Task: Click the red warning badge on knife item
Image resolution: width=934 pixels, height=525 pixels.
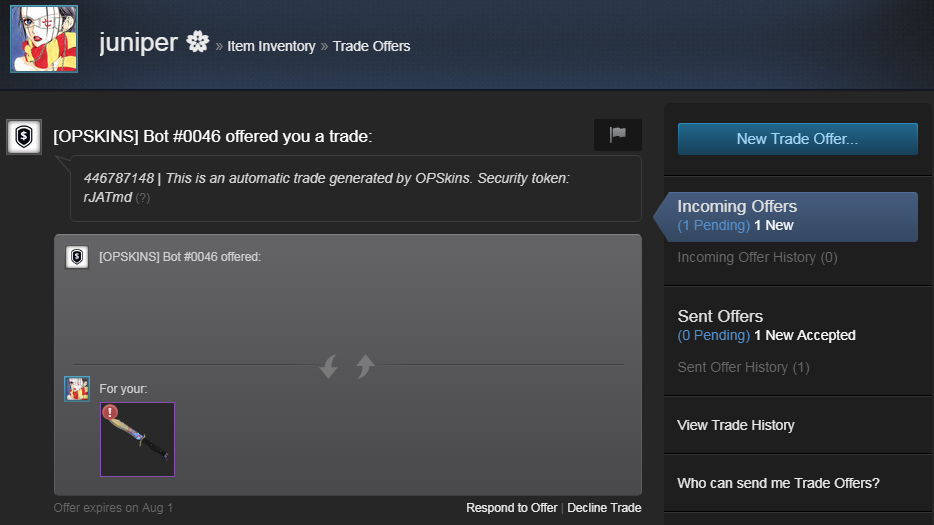Action: pos(110,412)
